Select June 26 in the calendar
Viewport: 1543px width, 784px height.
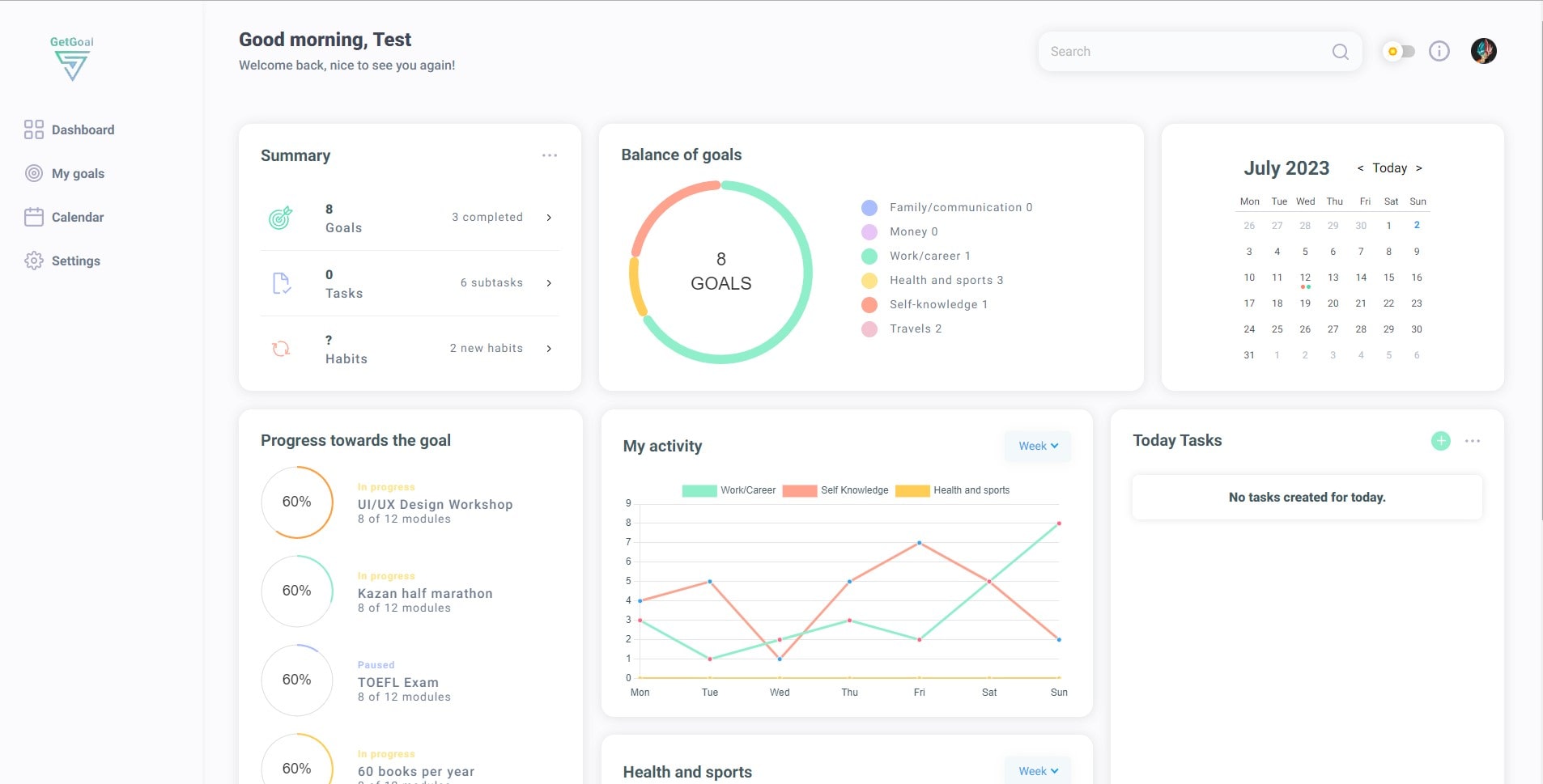[1249, 226]
